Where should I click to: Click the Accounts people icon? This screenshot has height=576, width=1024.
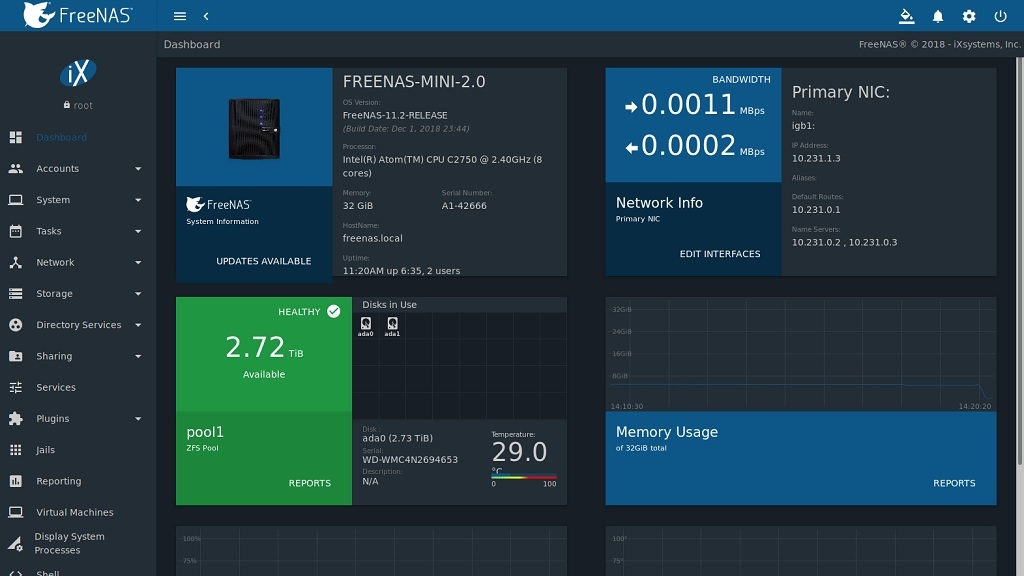coord(16,168)
